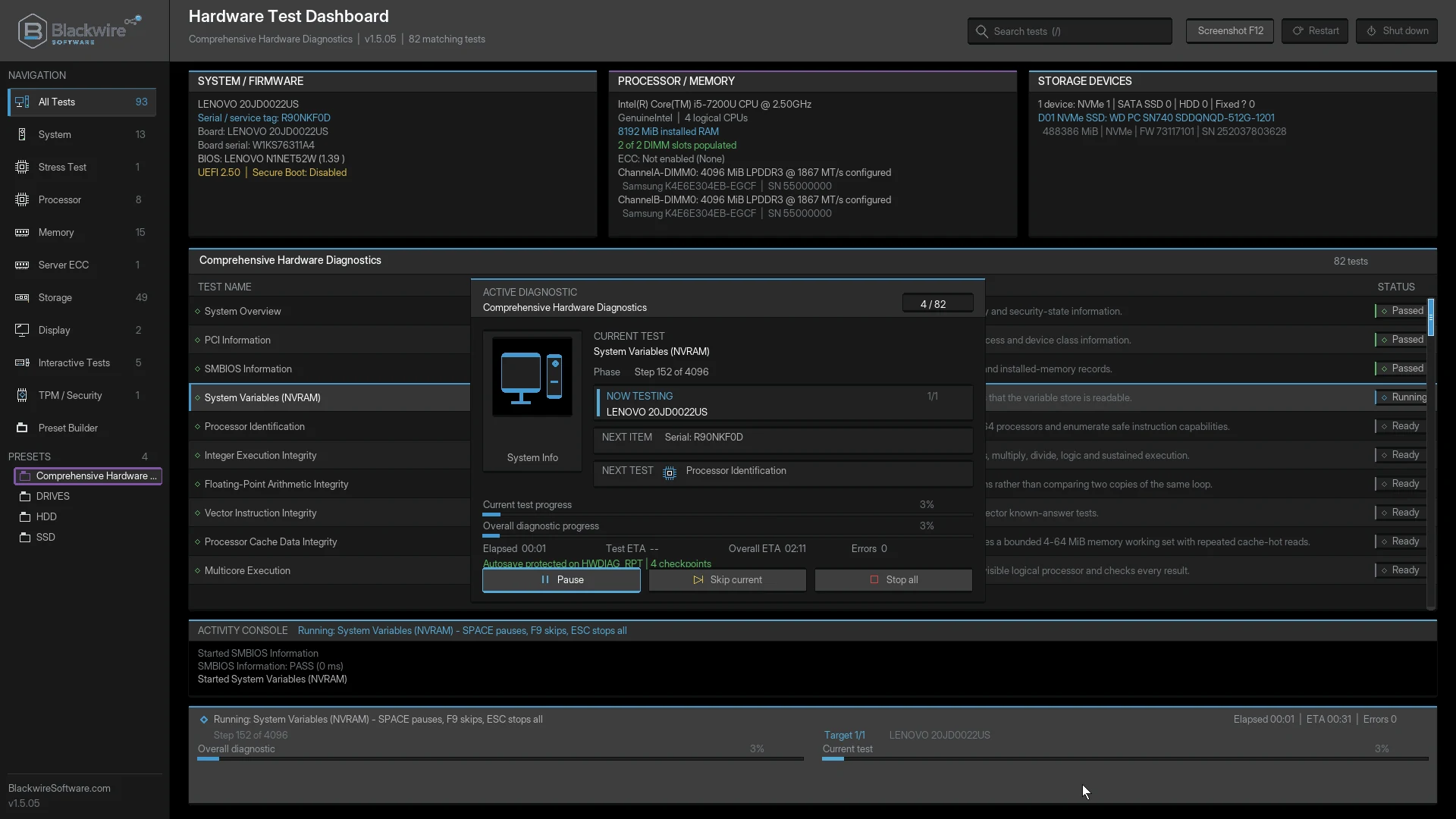Click the Display monitor icon
Image resolution: width=1456 pixels, height=819 pixels.
(x=22, y=331)
